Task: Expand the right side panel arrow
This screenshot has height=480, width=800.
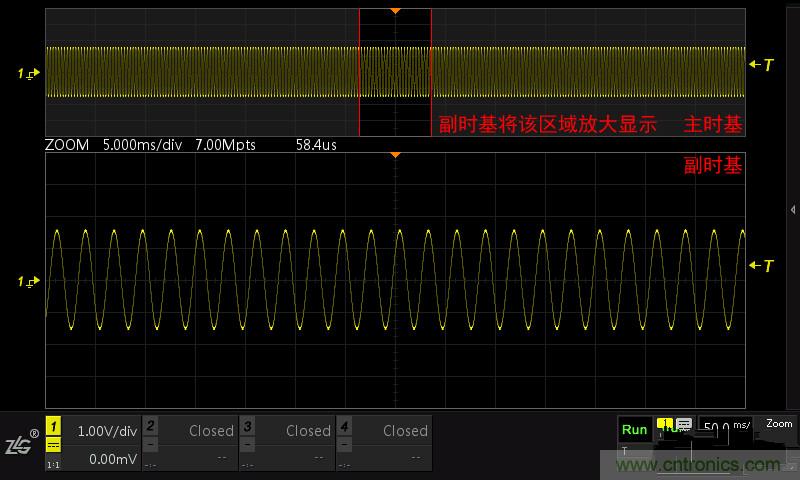Action: click(793, 210)
